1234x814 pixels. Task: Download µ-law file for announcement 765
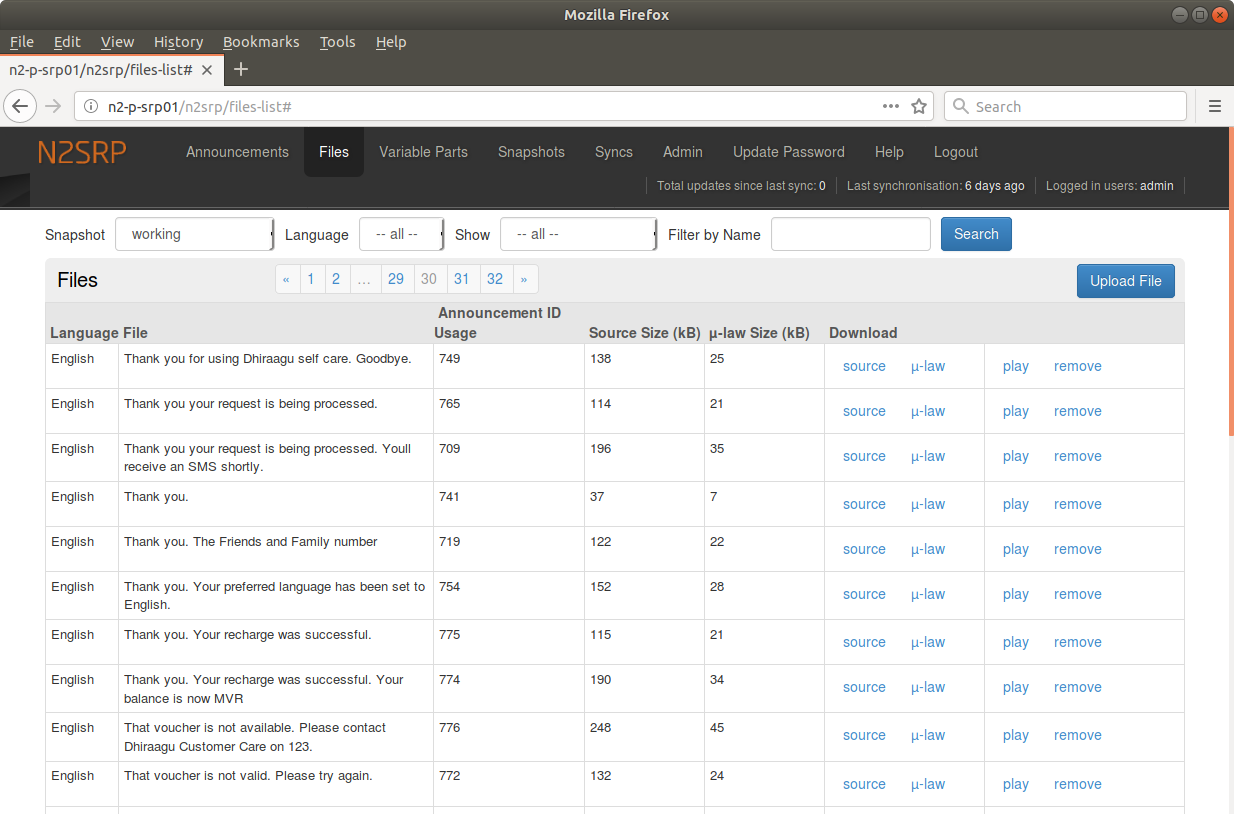pyautogui.click(x=928, y=411)
